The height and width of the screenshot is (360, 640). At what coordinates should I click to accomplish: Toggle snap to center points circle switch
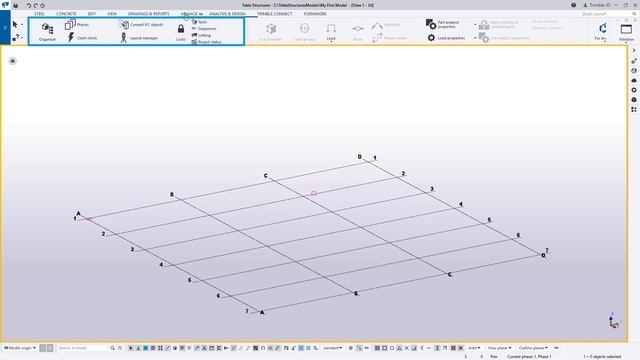click(392, 348)
